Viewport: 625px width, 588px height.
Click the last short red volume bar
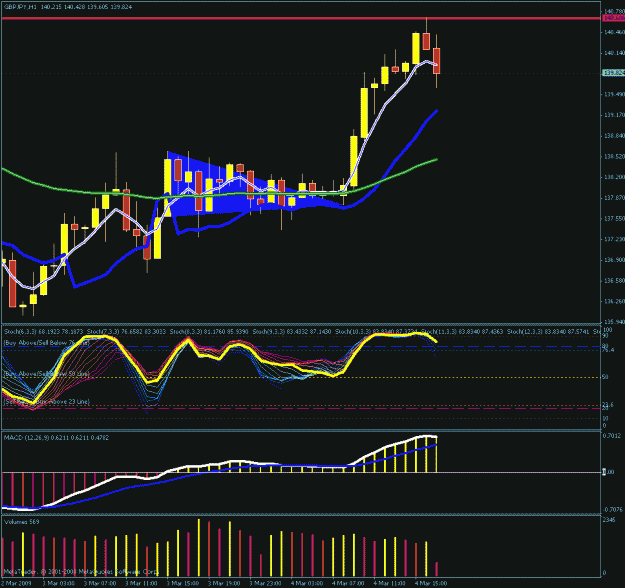pos(437,569)
